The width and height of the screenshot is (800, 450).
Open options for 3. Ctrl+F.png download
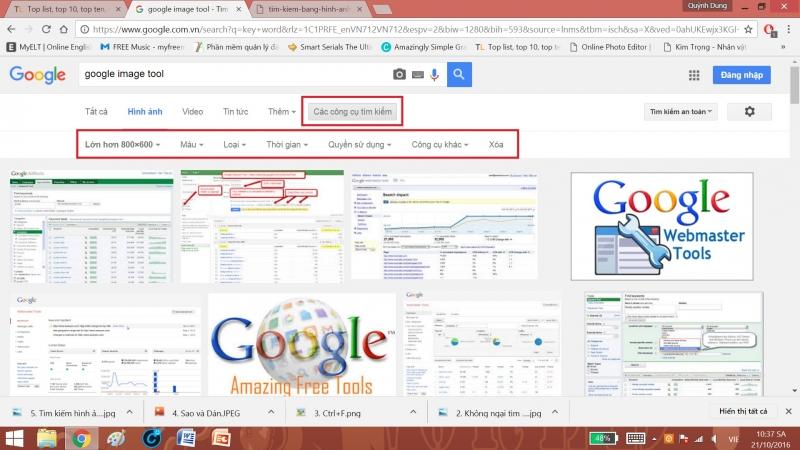point(413,412)
